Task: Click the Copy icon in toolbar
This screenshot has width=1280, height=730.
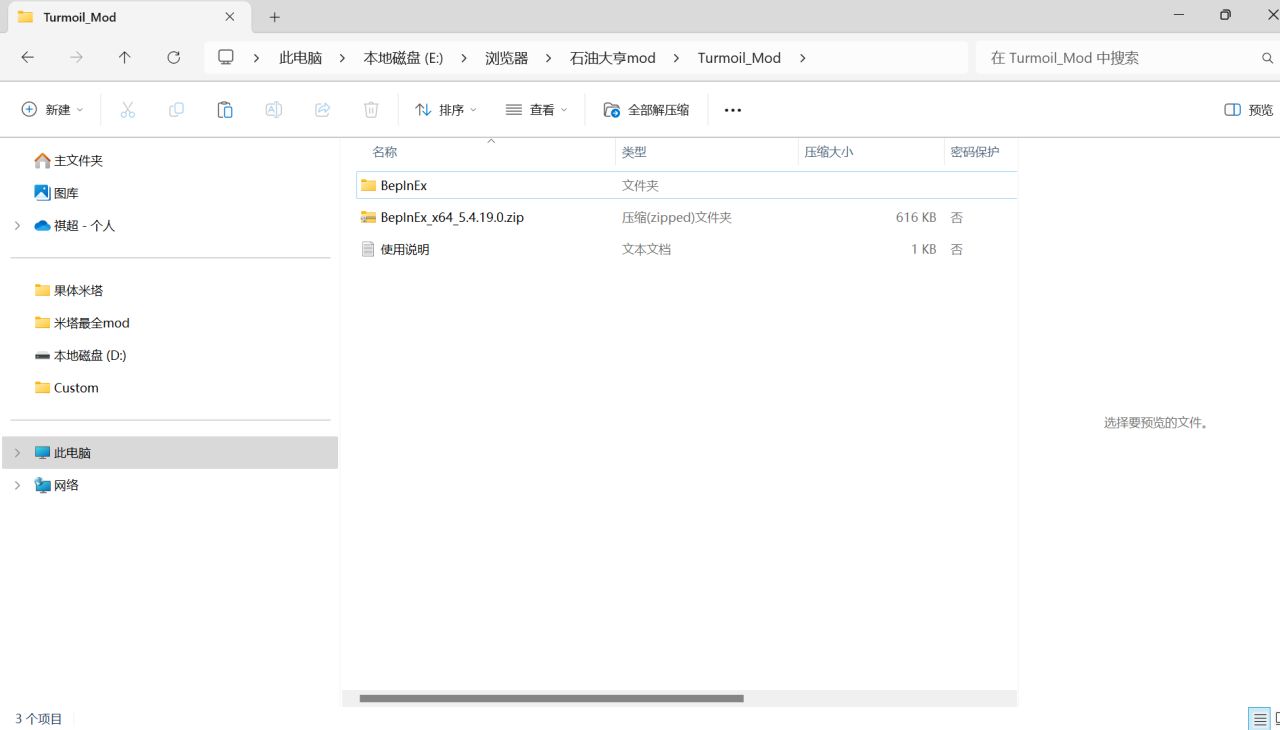Action: point(176,110)
